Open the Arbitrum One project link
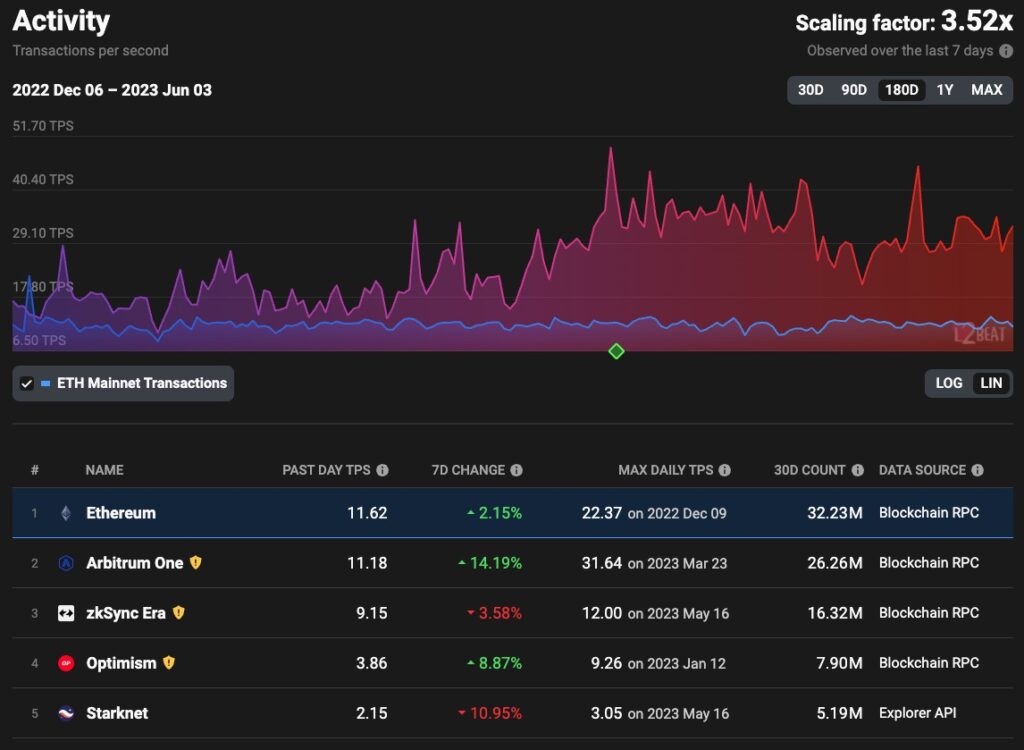Viewport: 1024px width, 750px height. [135, 563]
